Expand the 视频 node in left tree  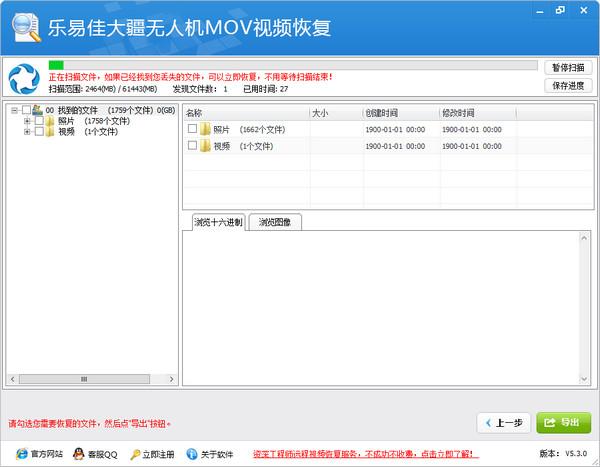coord(27,131)
